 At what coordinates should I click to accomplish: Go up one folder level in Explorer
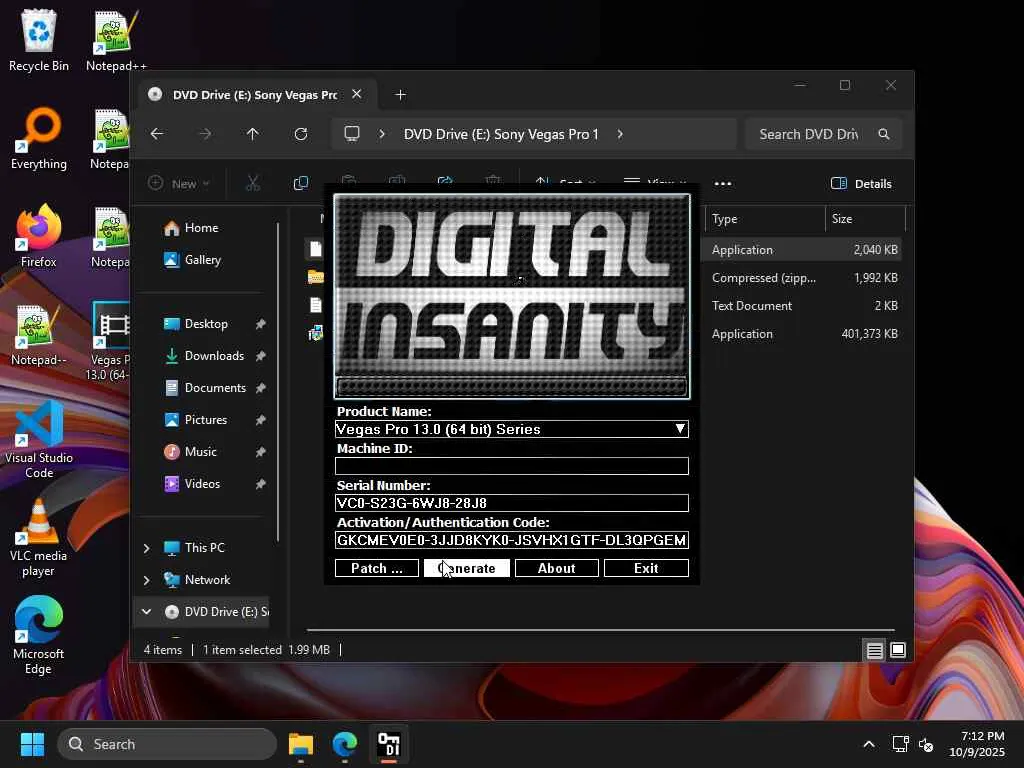tap(252, 134)
